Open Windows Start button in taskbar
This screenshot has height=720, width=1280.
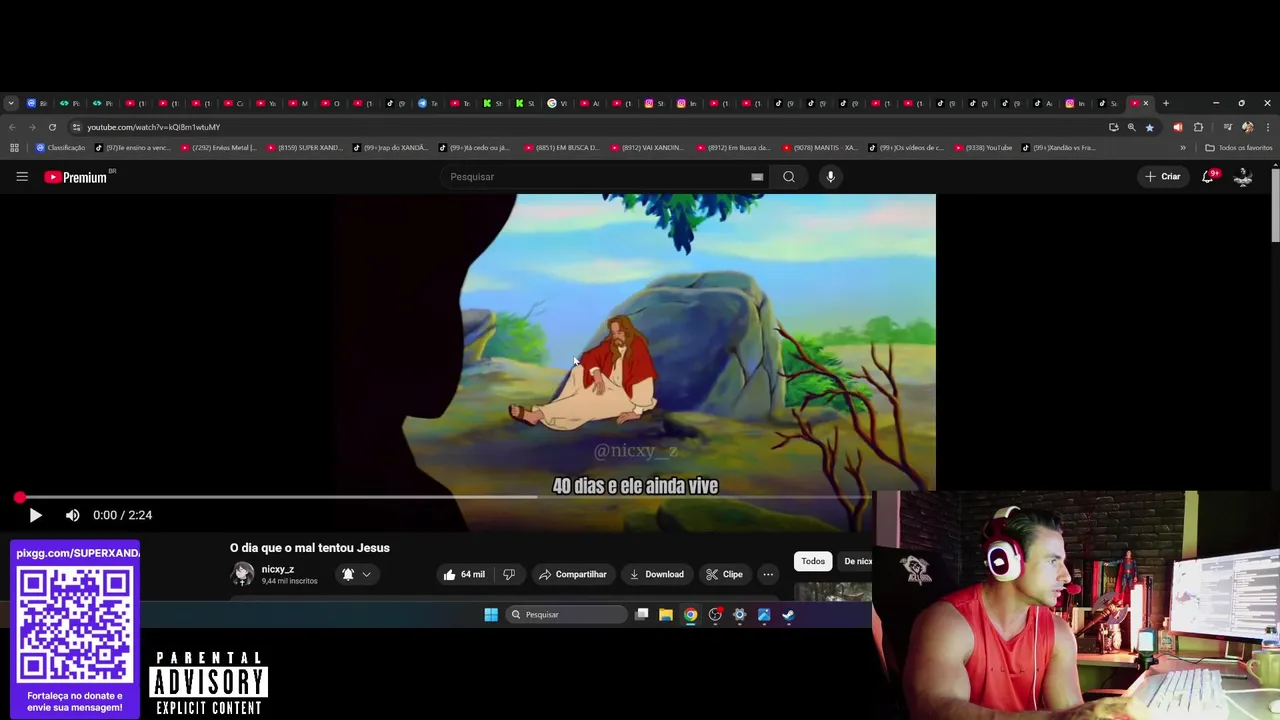(491, 615)
